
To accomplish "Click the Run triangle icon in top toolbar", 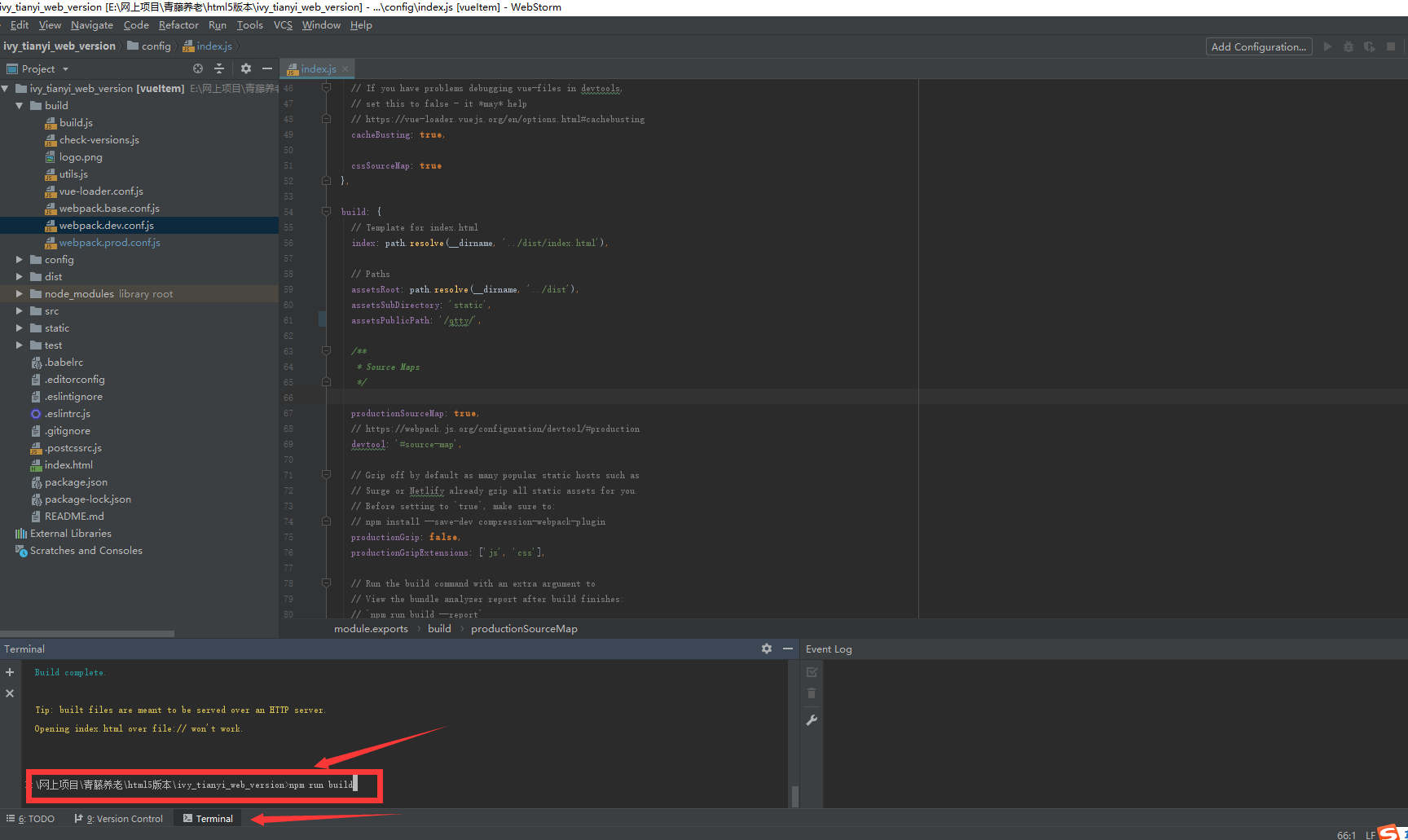I will (x=1327, y=46).
